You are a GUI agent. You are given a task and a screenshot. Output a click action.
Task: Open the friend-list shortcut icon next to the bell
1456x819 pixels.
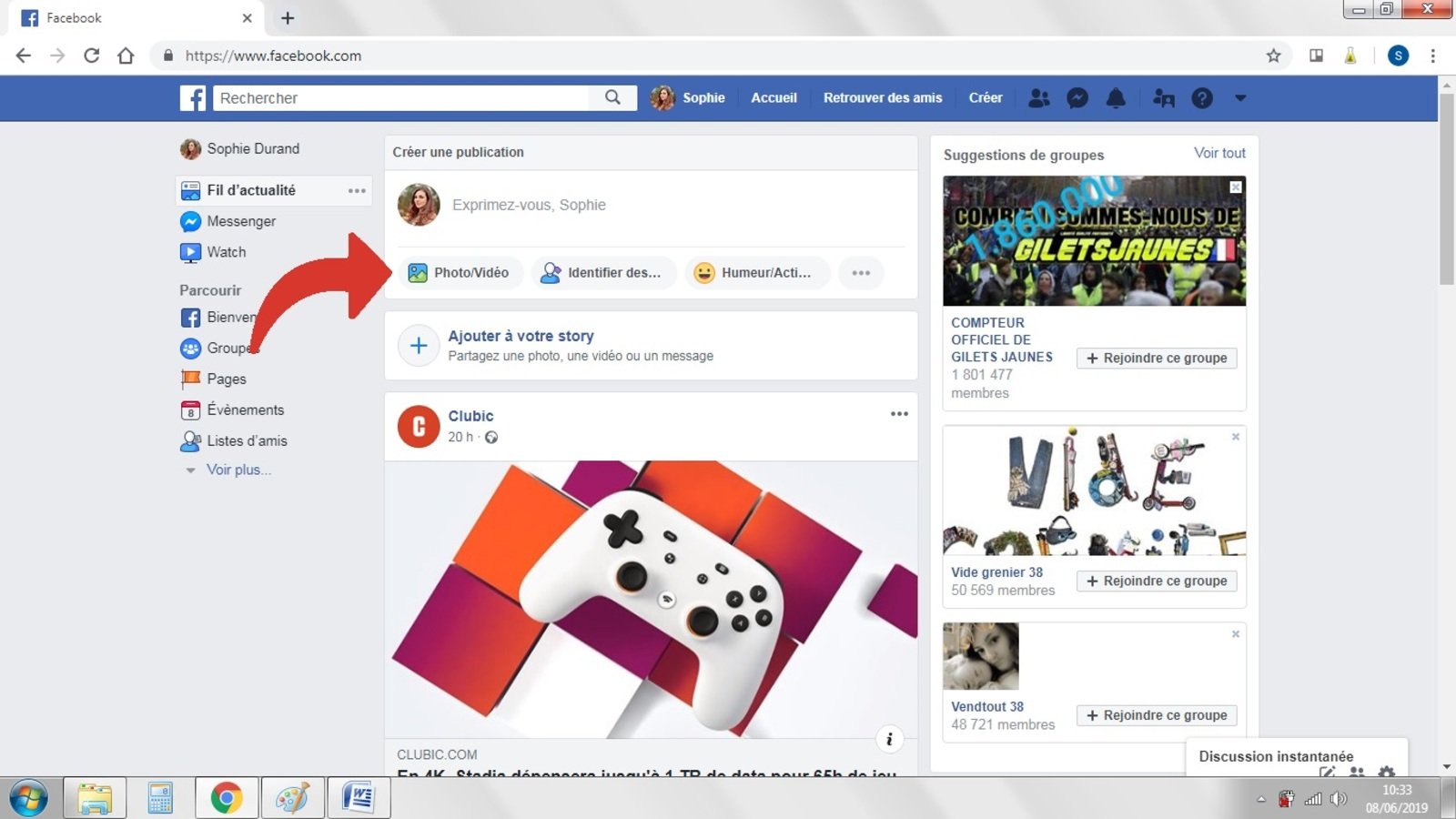[1164, 98]
